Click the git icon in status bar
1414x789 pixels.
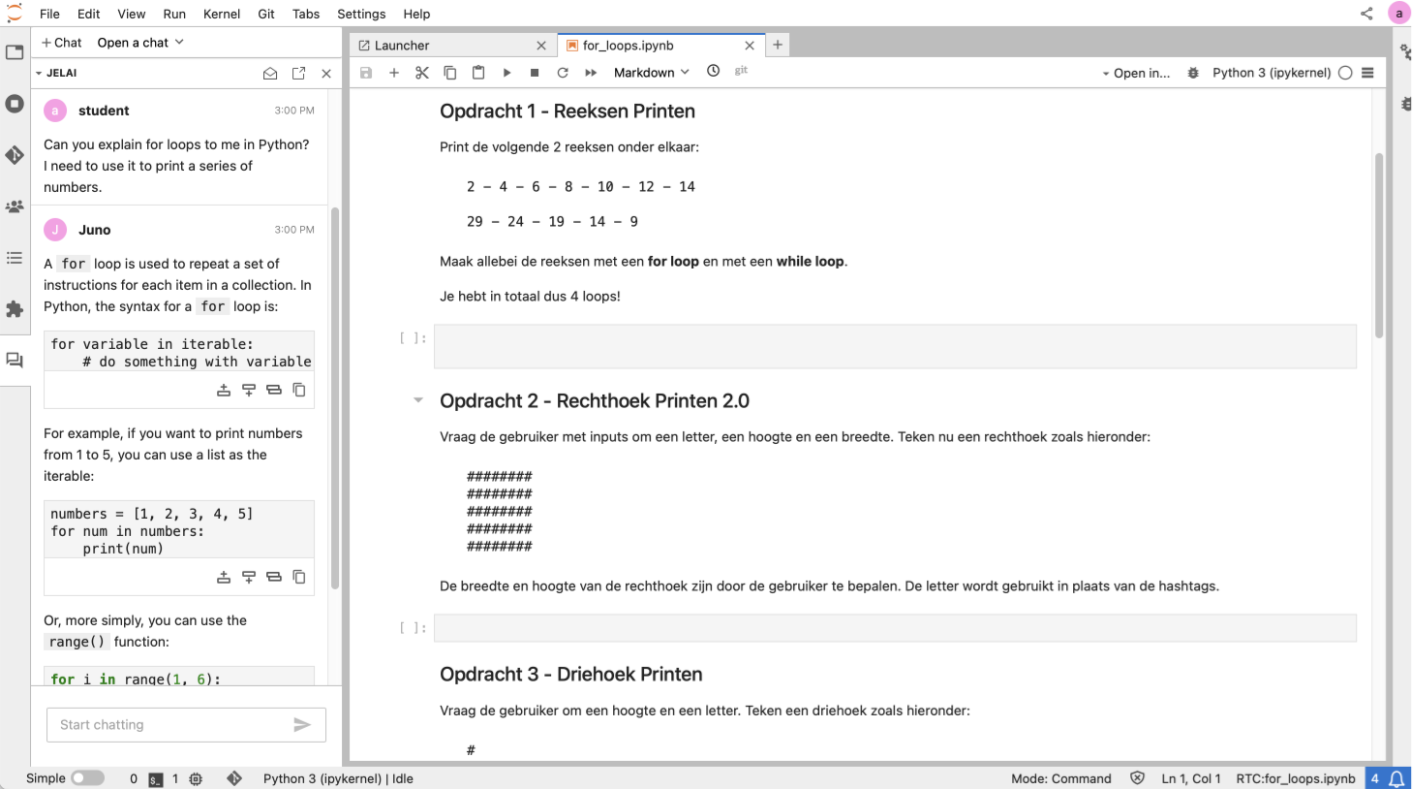pos(234,779)
